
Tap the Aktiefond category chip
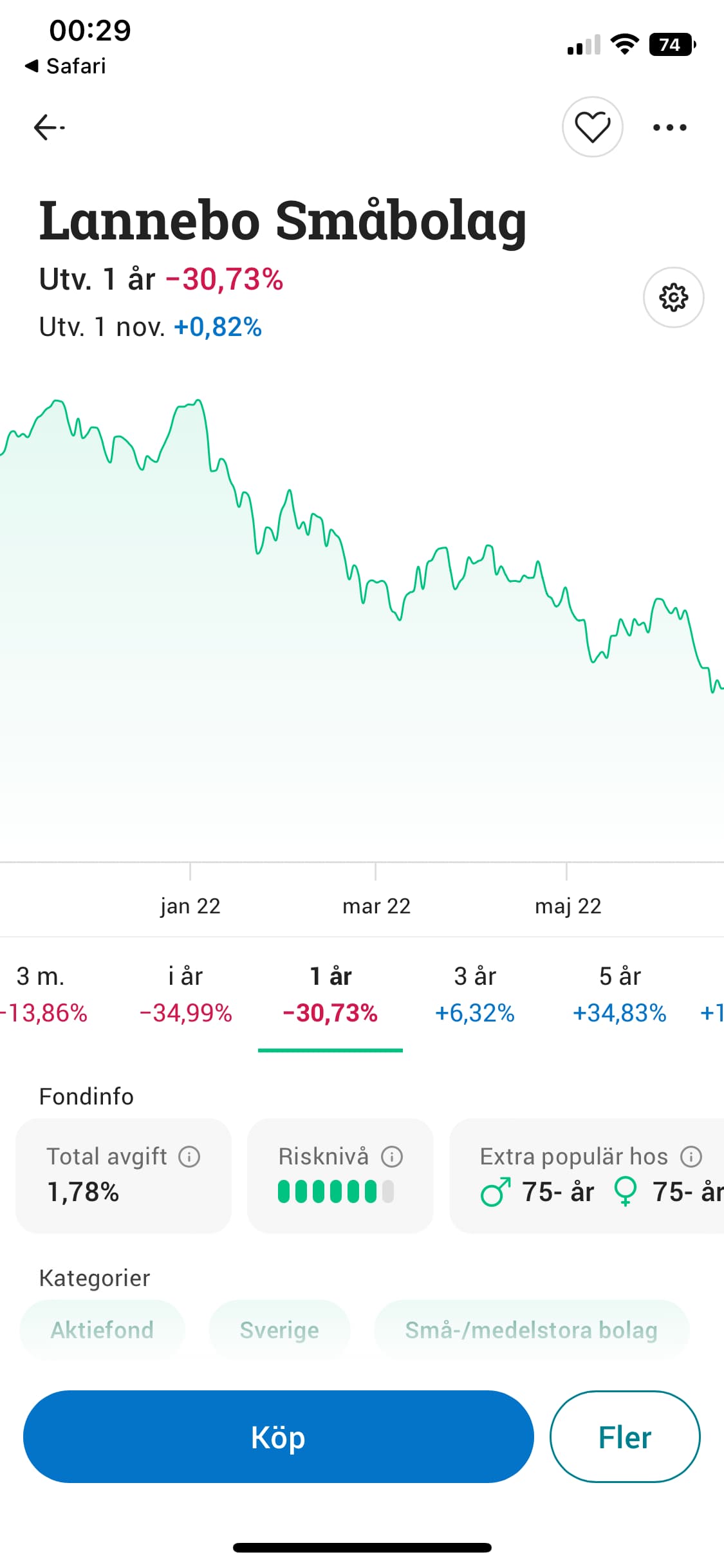click(x=102, y=1330)
